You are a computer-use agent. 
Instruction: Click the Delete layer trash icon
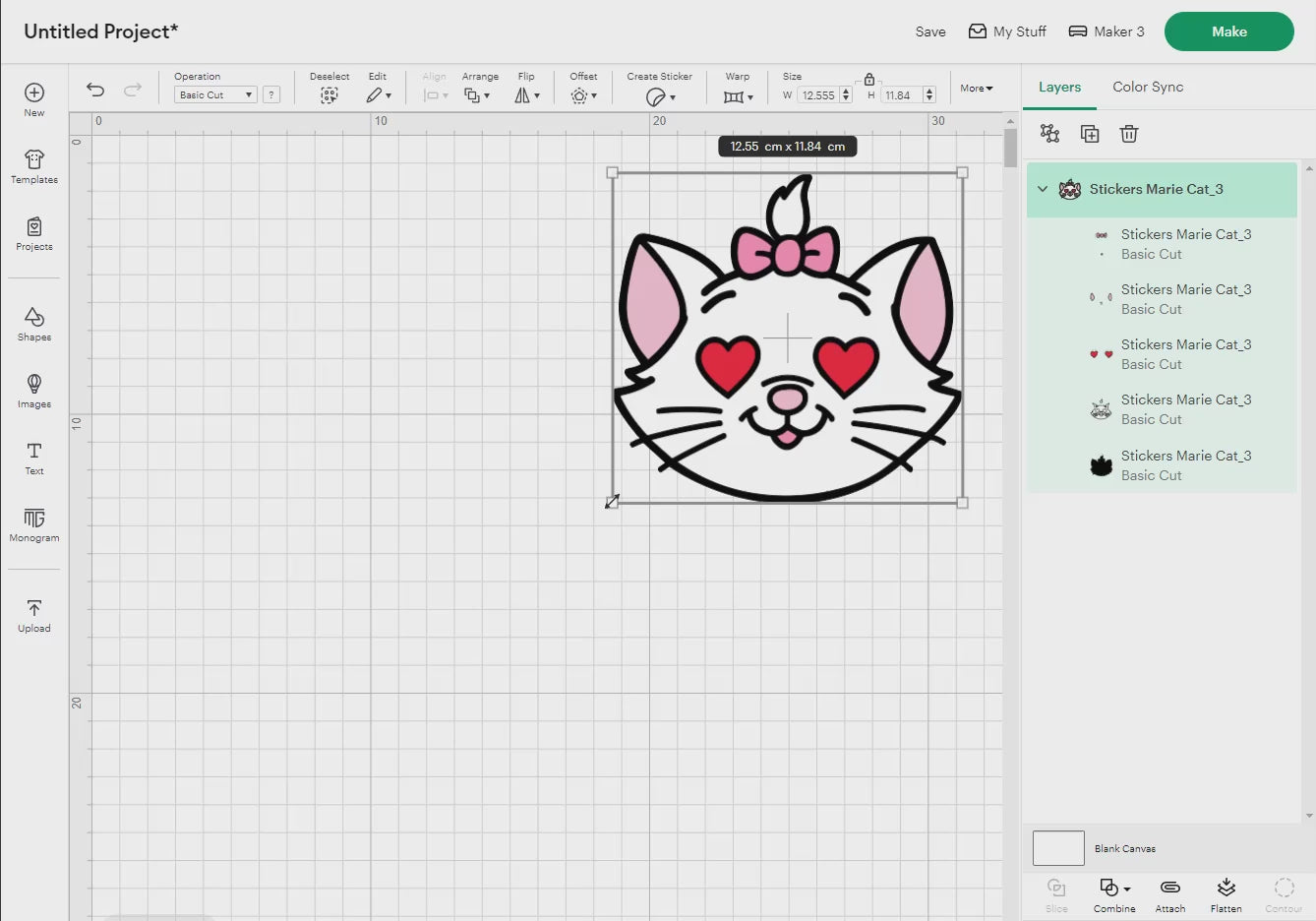coord(1129,134)
